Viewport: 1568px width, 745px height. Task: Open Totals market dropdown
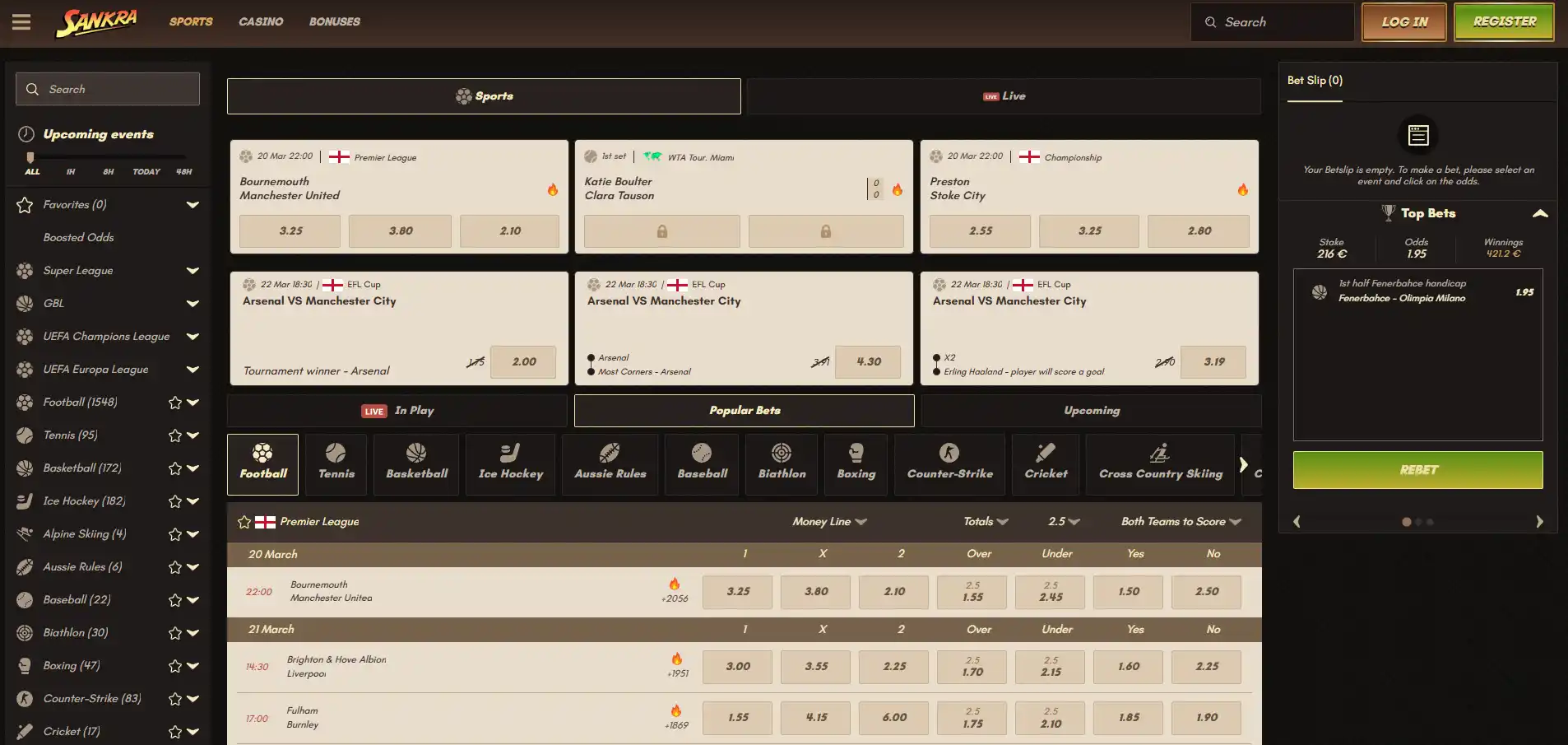986,522
